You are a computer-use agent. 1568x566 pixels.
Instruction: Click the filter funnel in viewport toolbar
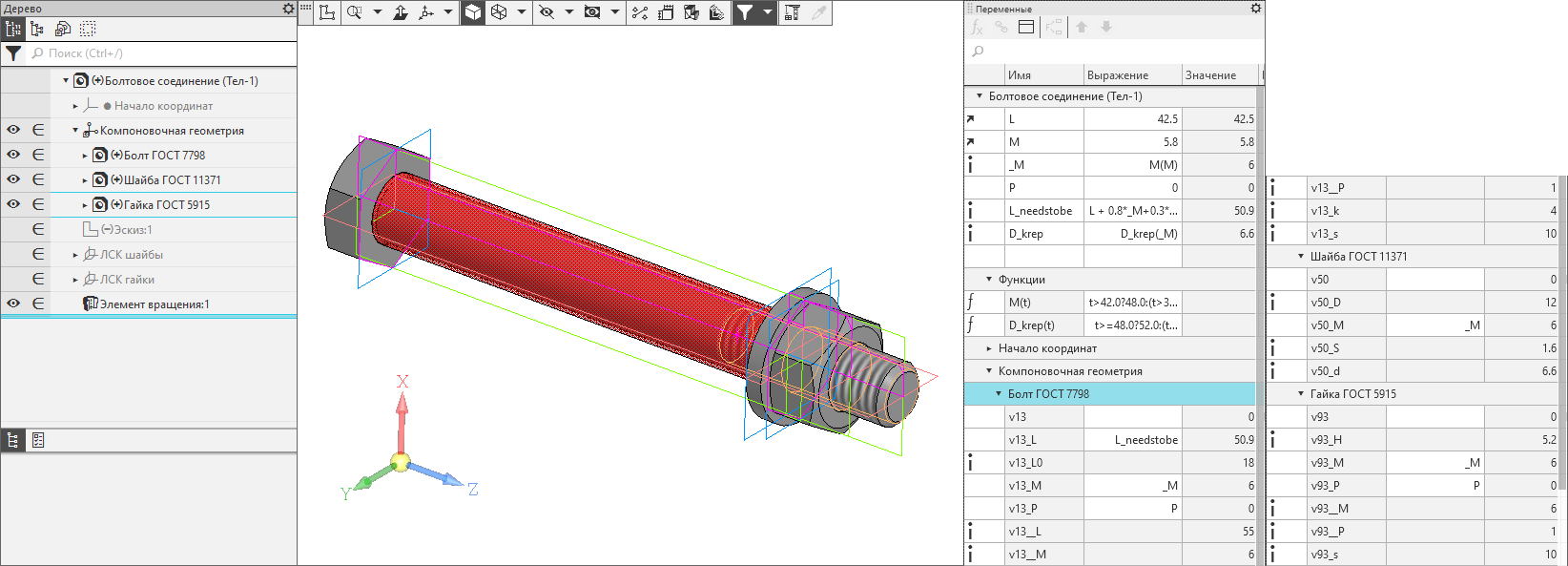tap(745, 12)
